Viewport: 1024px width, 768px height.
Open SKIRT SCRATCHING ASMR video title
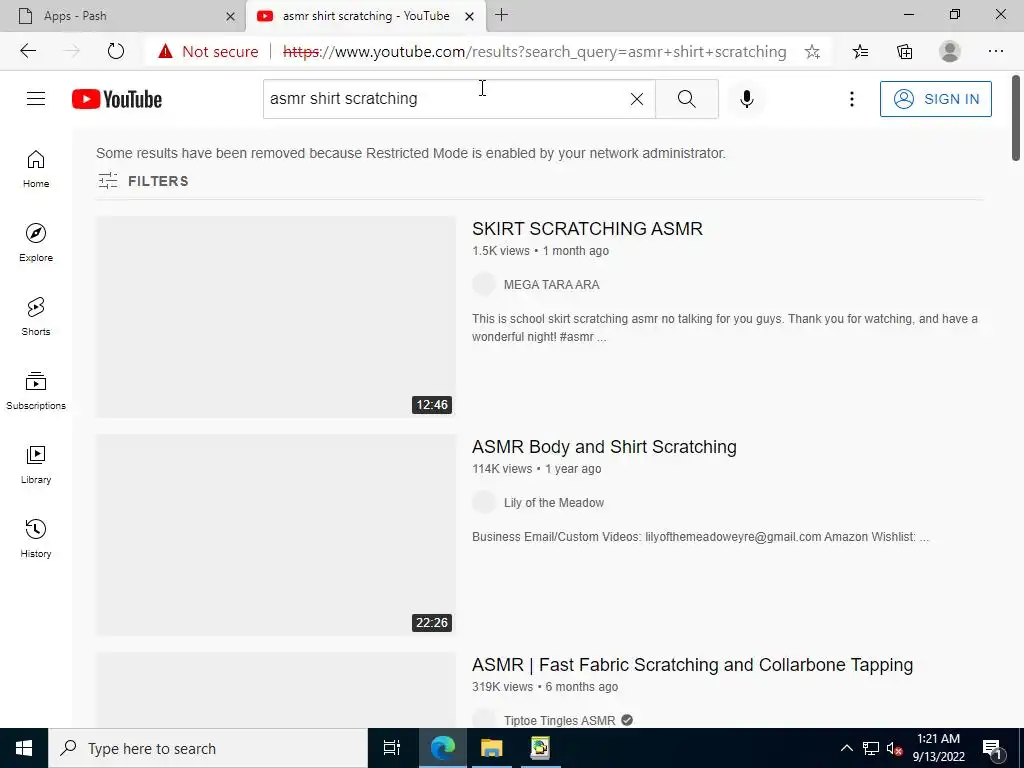[587, 229]
